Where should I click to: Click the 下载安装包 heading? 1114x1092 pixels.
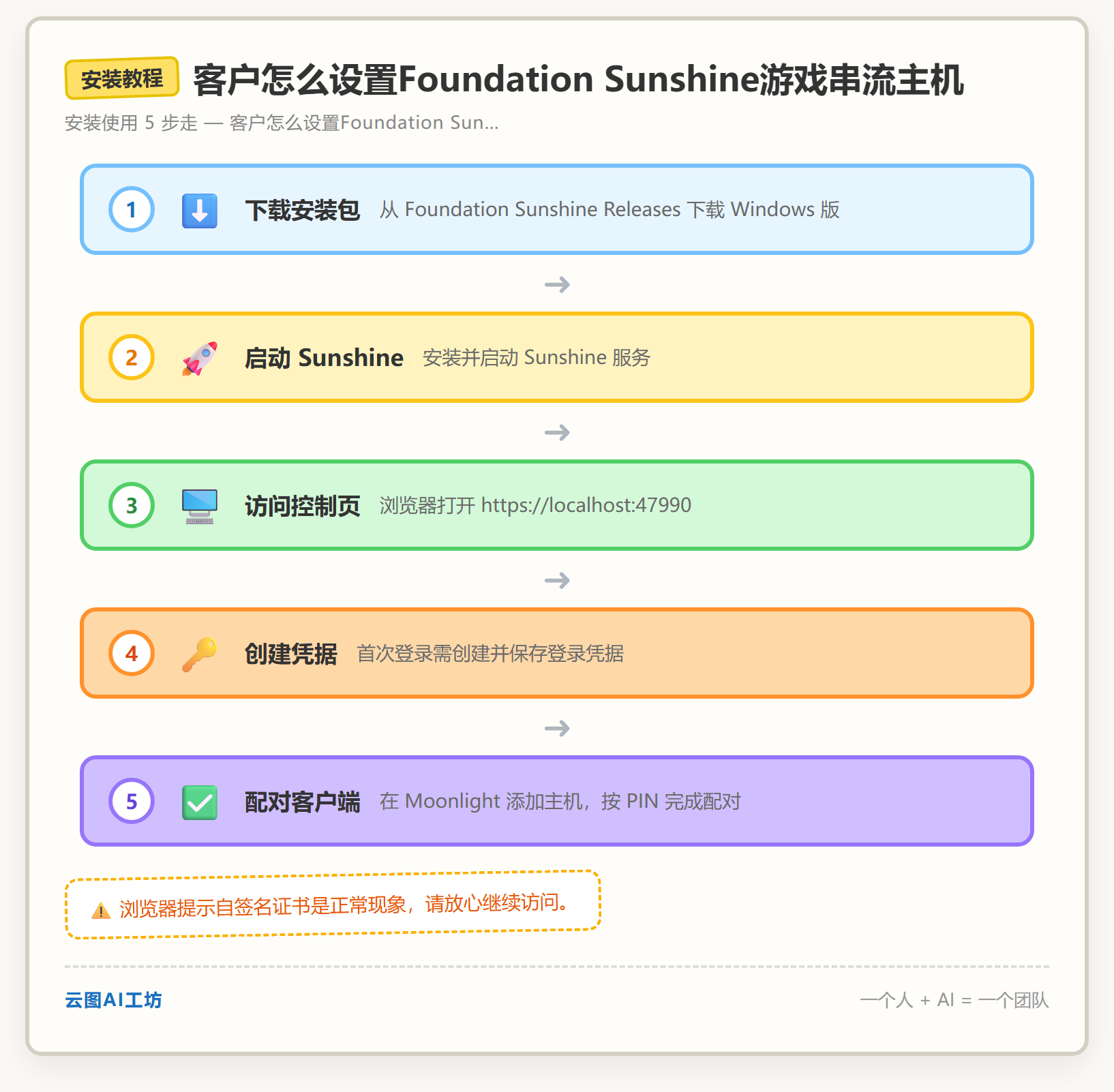pos(303,210)
